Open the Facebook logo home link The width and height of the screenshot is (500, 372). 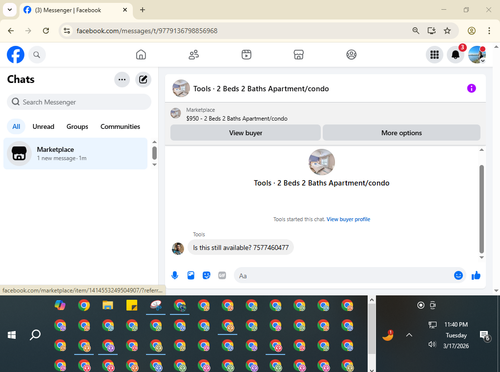[16, 54]
